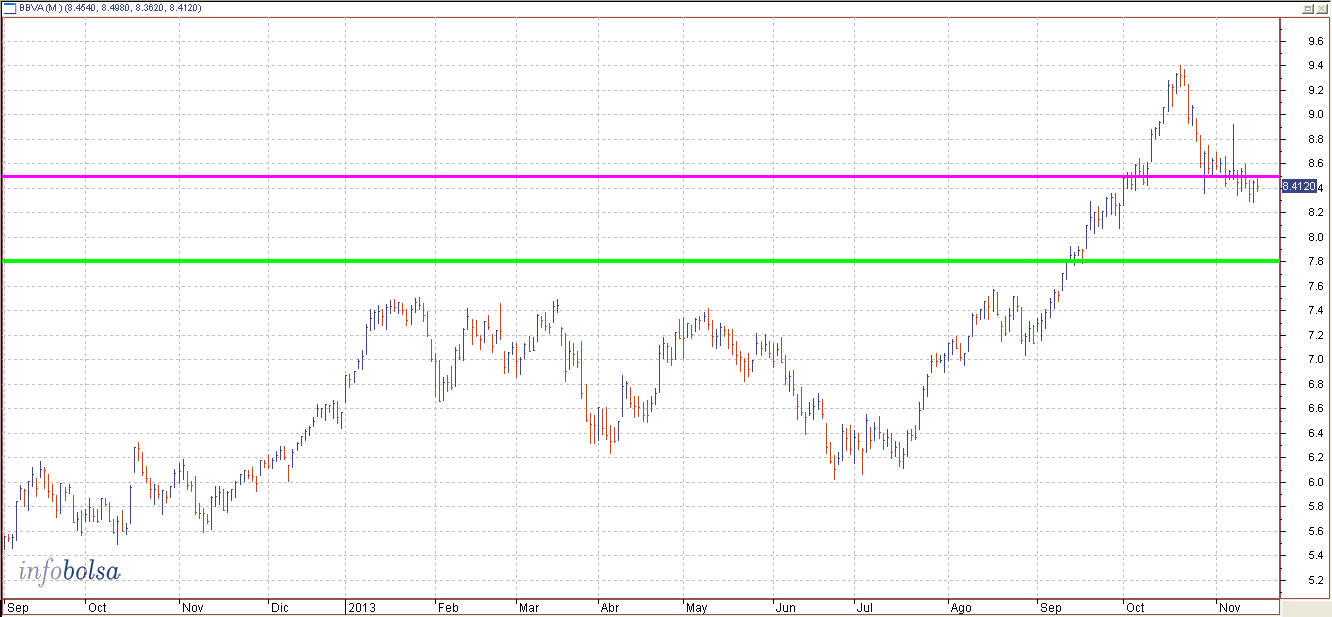Select the green horizontal support line
This screenshot has height=617, width=1332.
[x=640, y=261]
